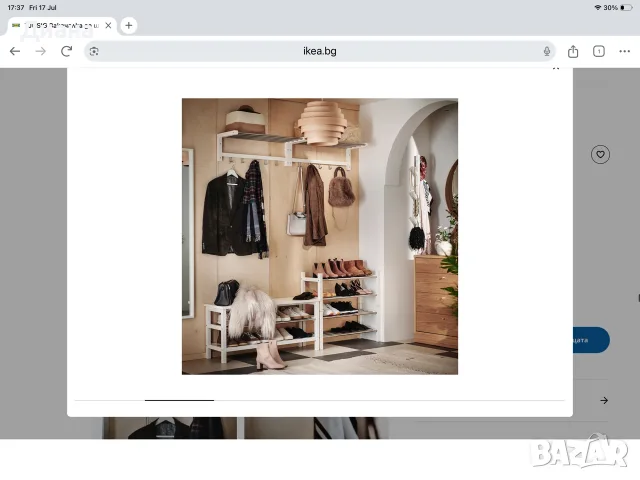The image size is (640, 480).
Task: Open the arrow link at lower right
Action: [x=604, y=400]
